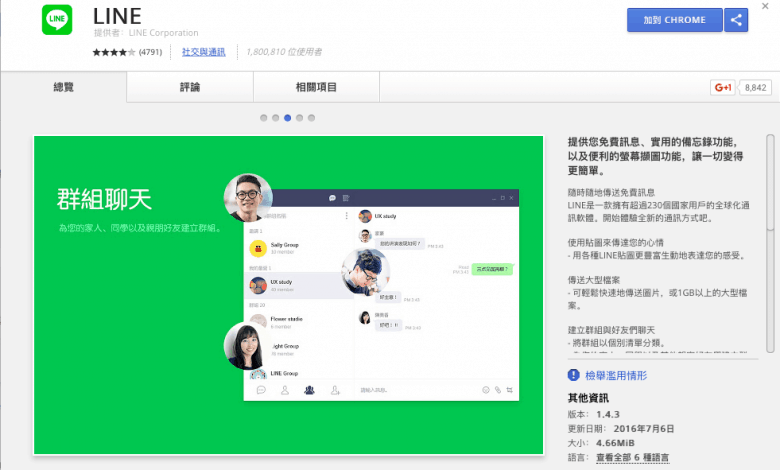The height and width of the screenshot is (470, 780).
Task: Click the 群組聊天 screenshot preview
Action: [289, 295]
